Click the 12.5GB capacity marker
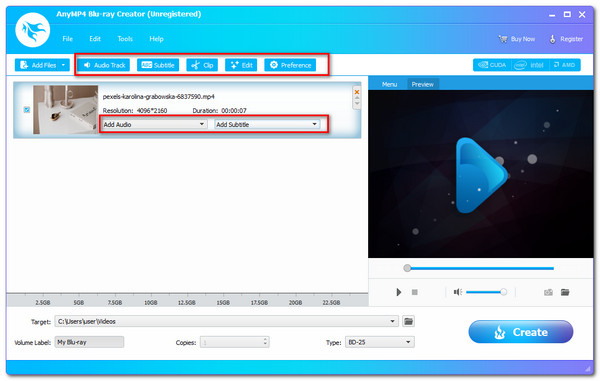Screen dimensions: 600x381 click(186, 302)
